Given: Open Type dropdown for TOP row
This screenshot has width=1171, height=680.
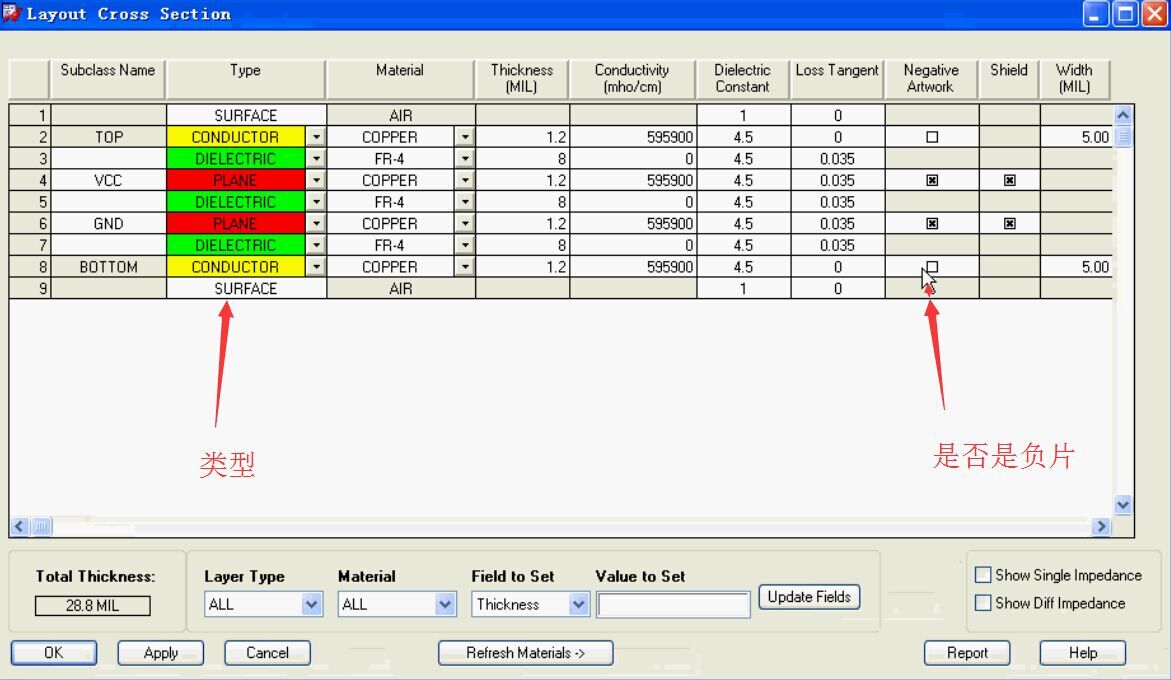Looking at the screenshot, I should coord(316,137).
